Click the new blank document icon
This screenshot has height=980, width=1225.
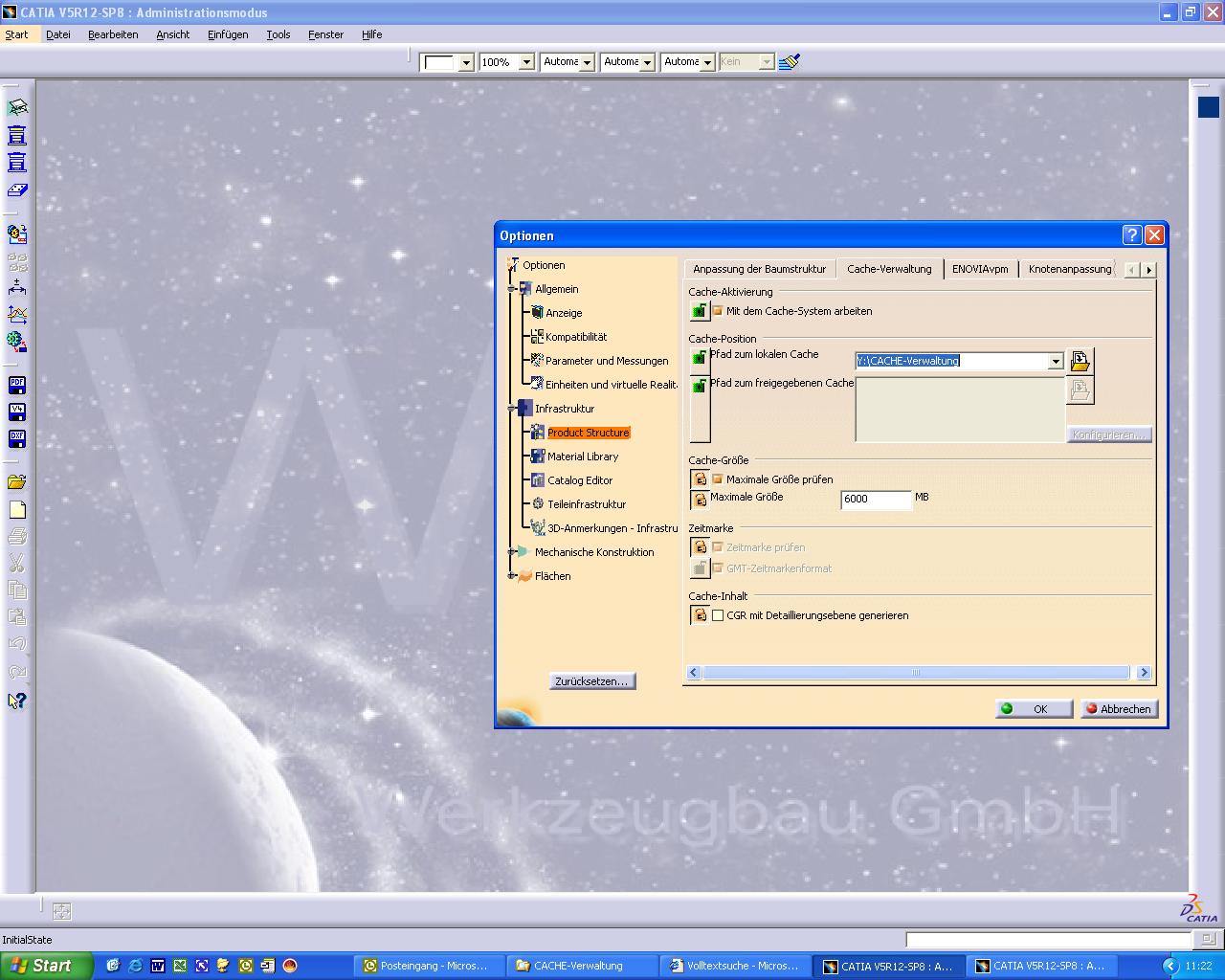point(17,509)
